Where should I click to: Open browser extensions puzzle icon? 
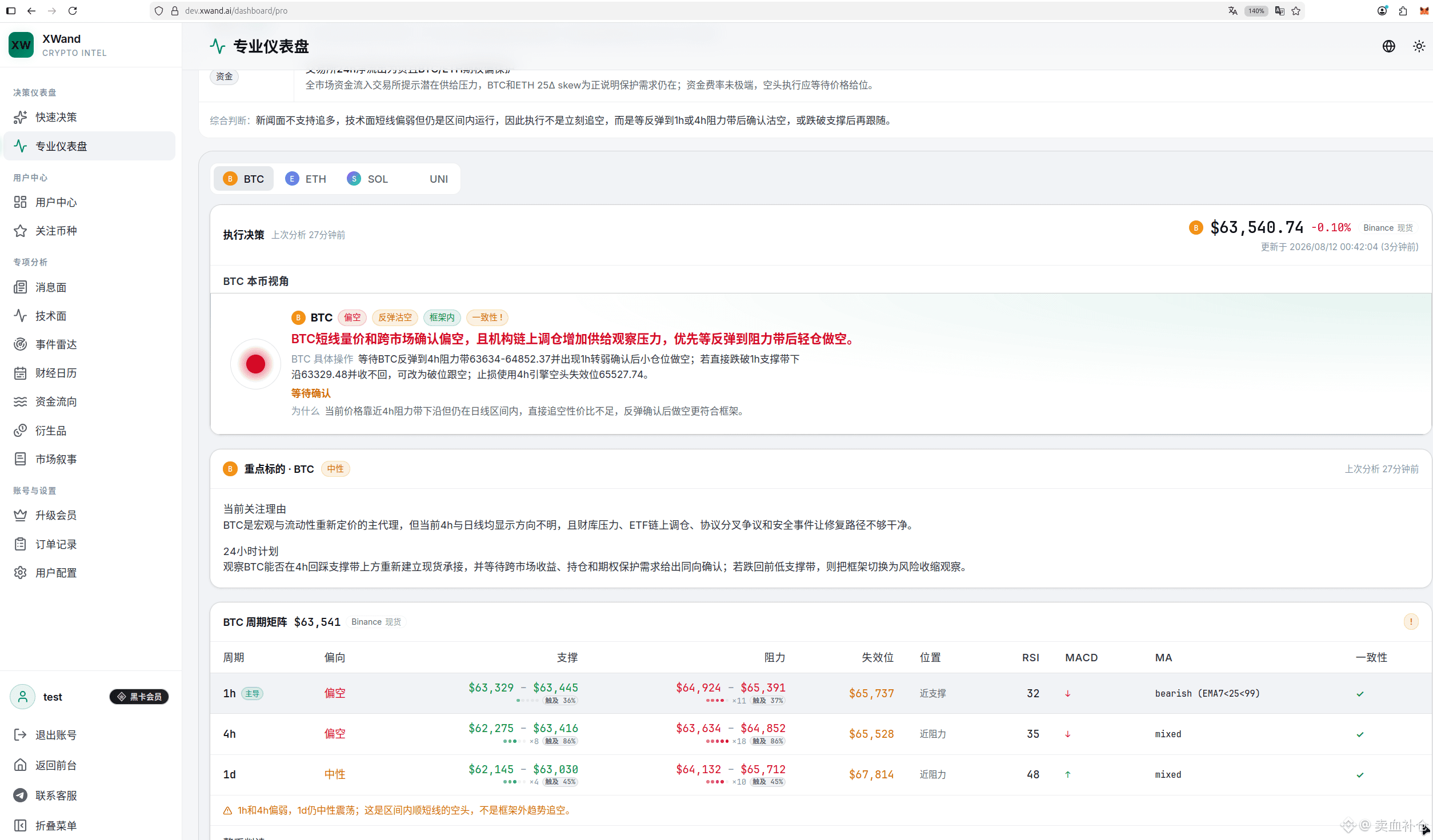click(x=1403, y=11)
